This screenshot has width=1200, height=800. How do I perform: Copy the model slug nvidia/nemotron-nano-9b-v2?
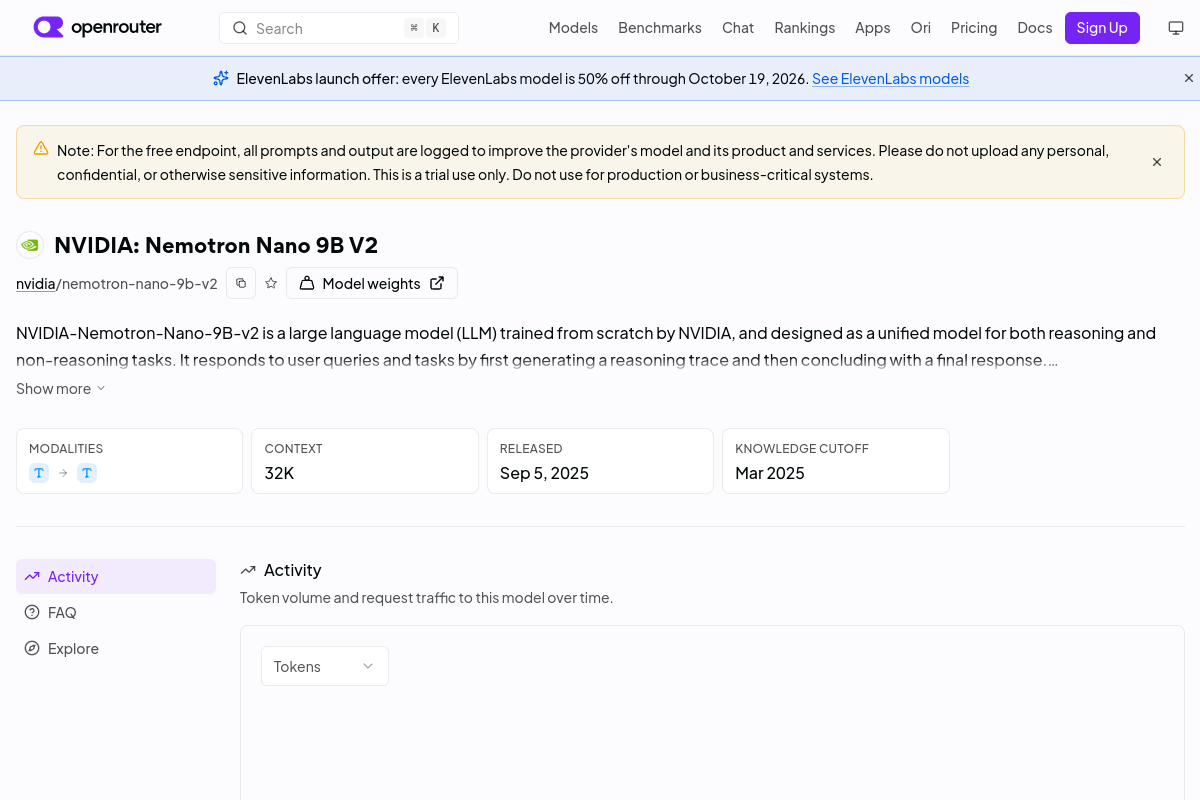pos(241,283)
